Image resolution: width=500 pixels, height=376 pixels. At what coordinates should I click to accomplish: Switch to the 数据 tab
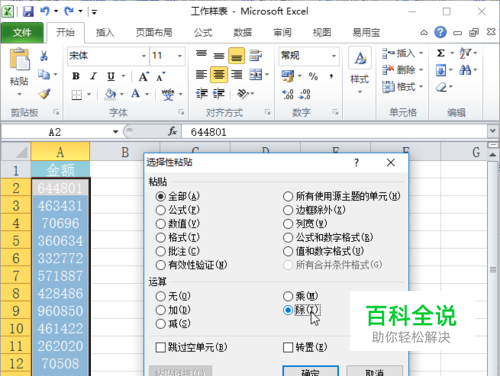(242, 33)
